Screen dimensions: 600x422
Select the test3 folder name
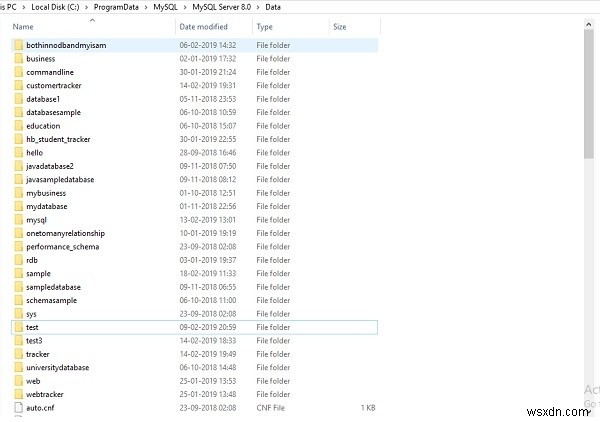(x=34, y=341)
